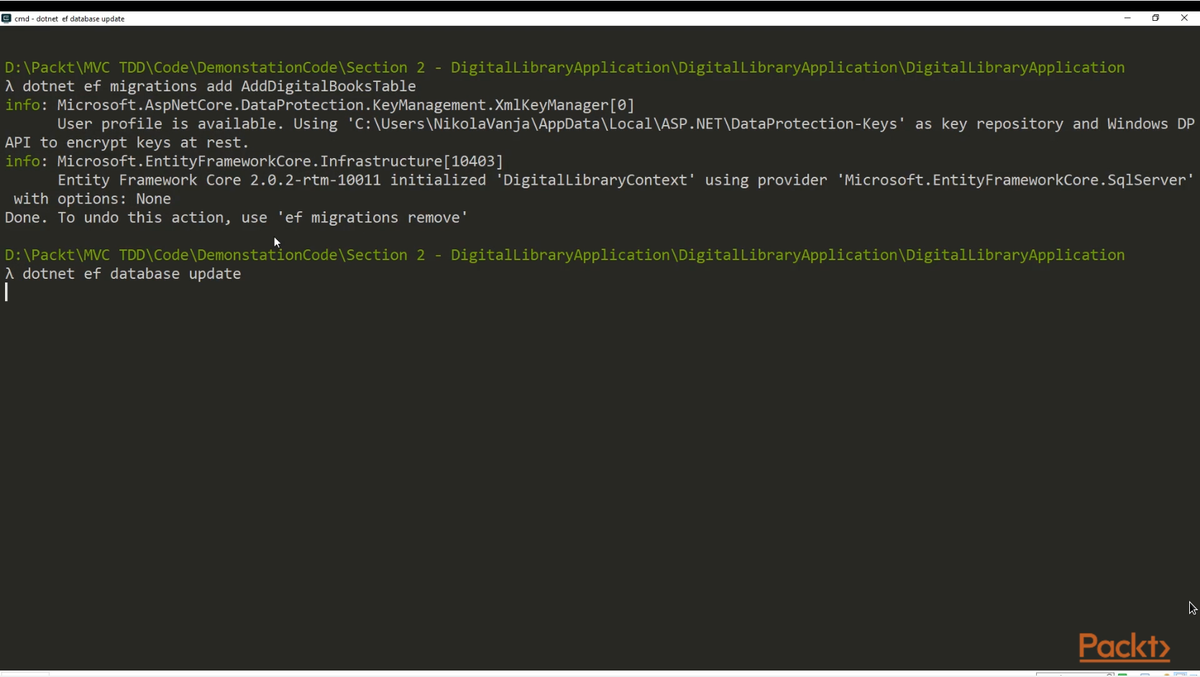This screenshot has height=677, width=1200.
Task: Click the blinking text cursor on the empty line
Action: point(7,292)
